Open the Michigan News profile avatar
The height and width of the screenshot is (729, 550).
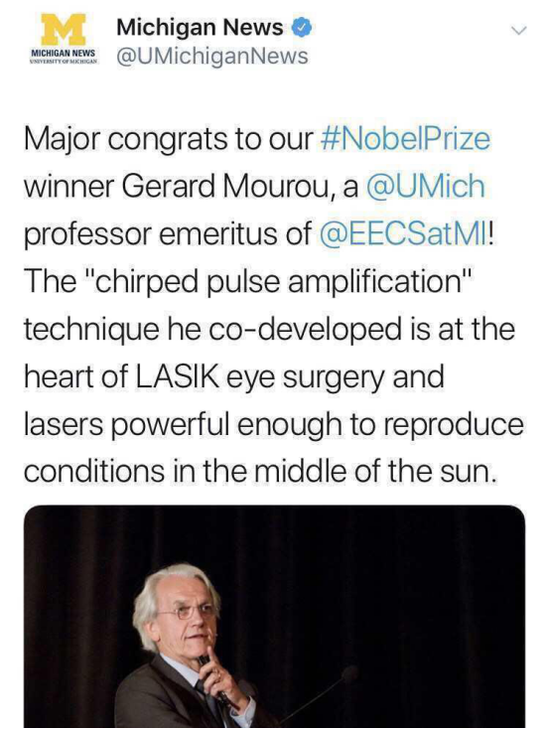(64, 40)
